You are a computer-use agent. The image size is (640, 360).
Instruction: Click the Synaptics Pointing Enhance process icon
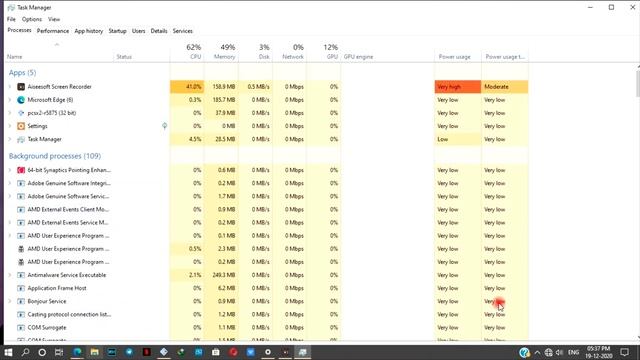coord(21,170)
